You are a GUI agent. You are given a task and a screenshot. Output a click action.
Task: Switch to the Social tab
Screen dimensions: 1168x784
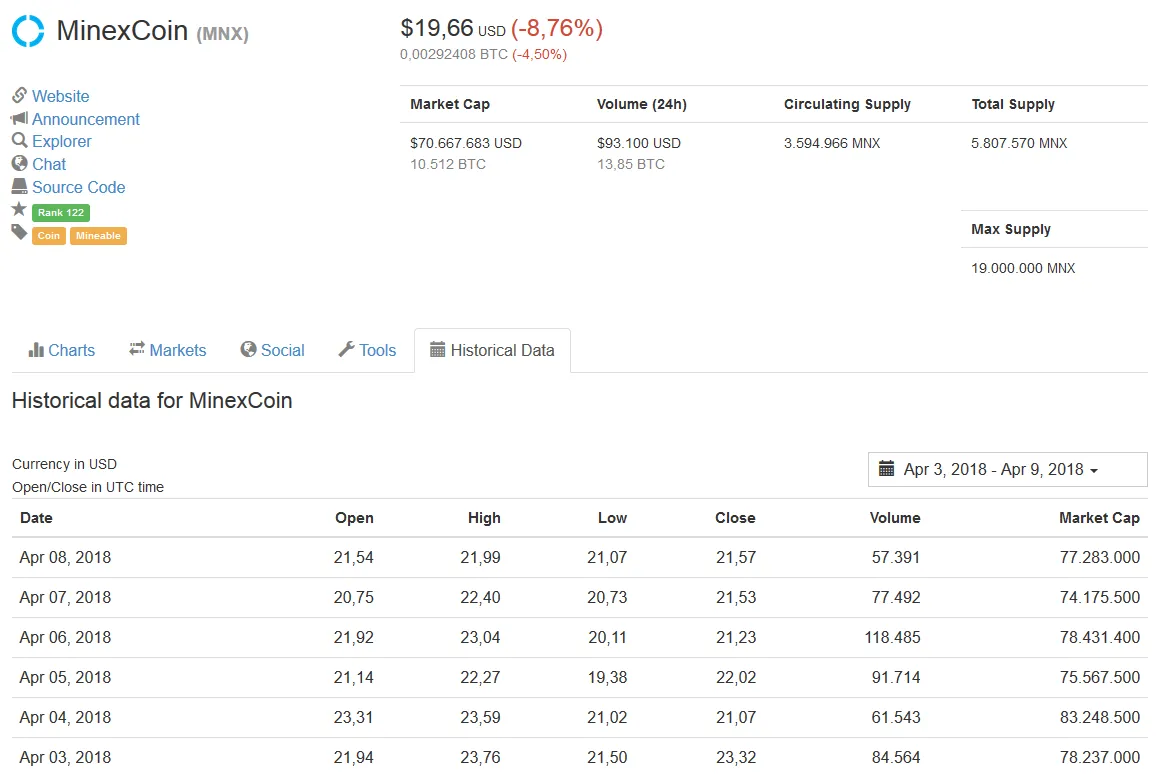coord(273,350)
